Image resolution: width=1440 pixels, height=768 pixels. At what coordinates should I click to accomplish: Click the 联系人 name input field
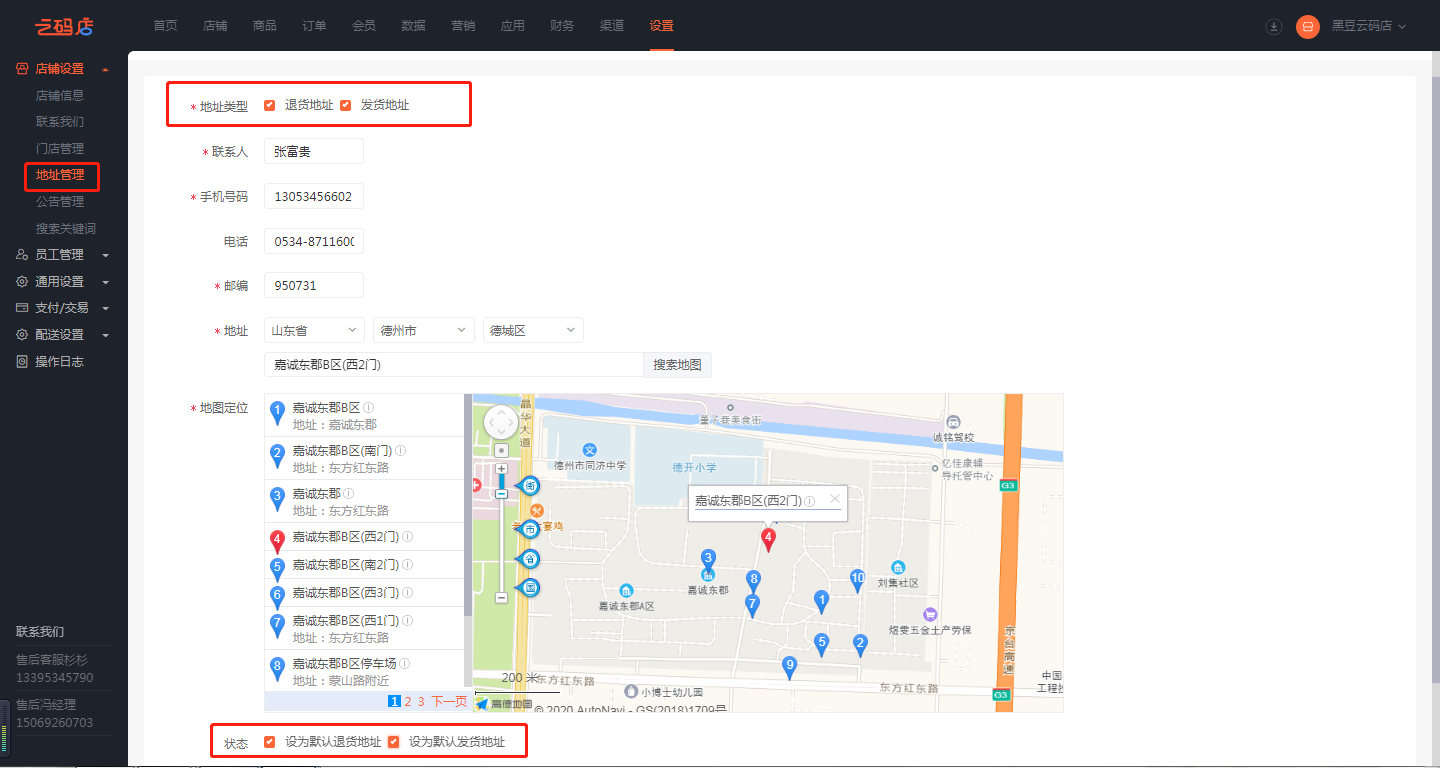click(313, 151)
